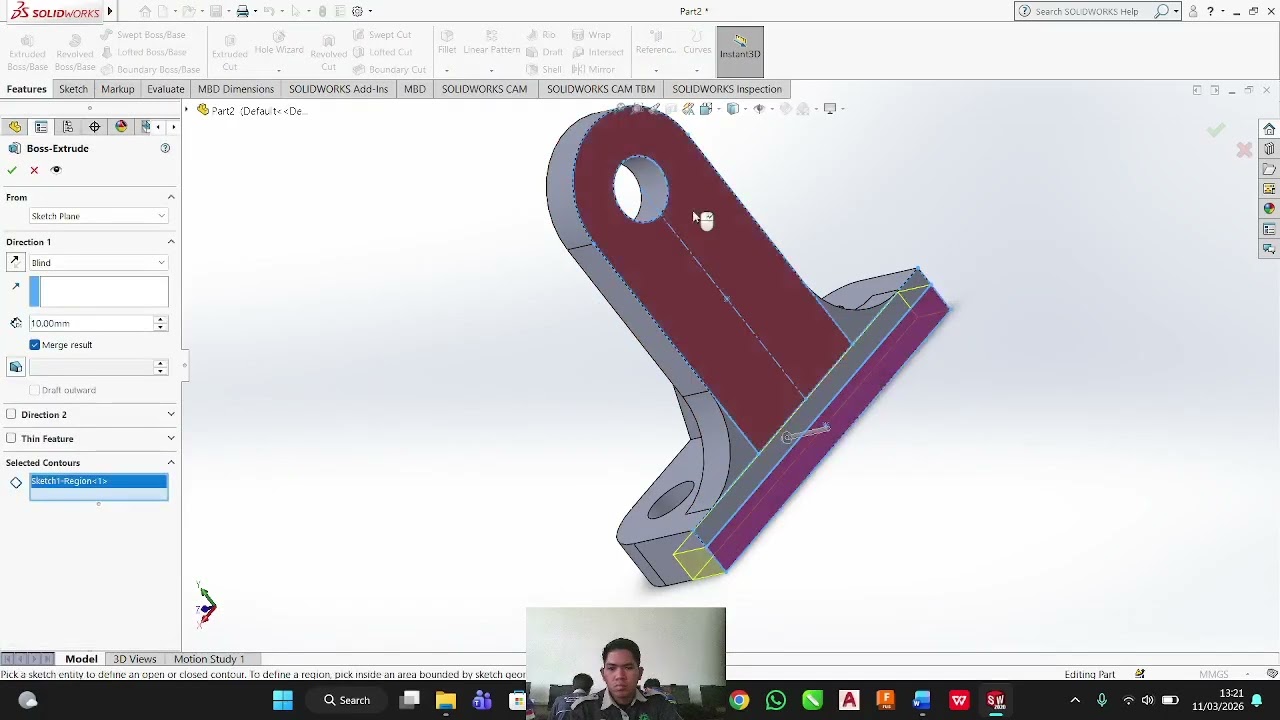Expand the Thin Feature section chevron

click(x=171, y=438)
